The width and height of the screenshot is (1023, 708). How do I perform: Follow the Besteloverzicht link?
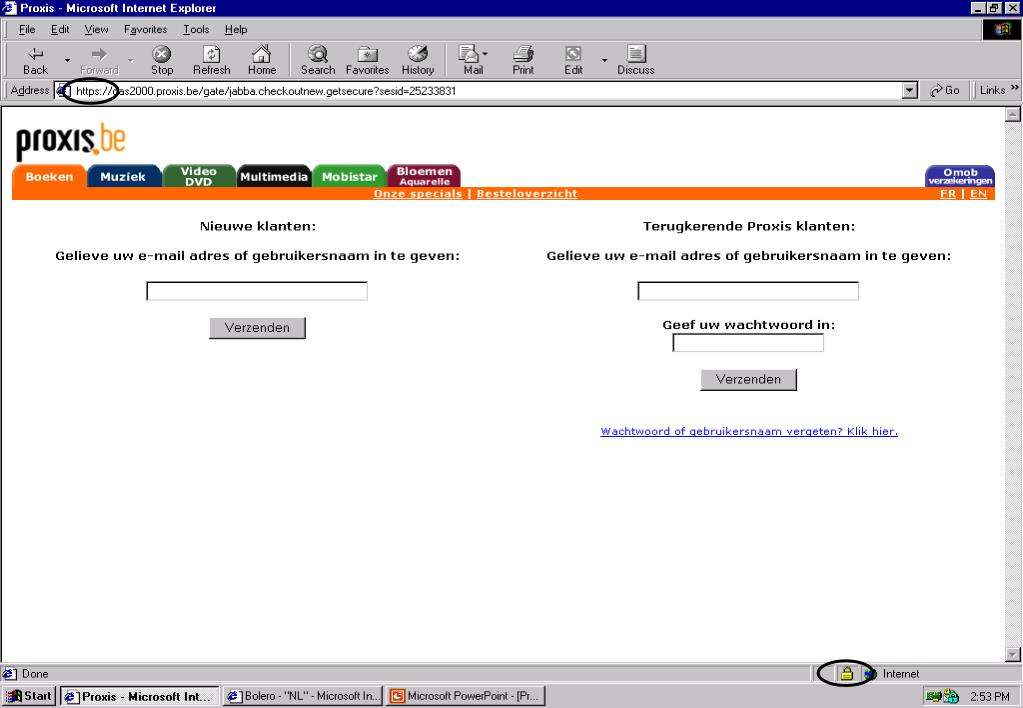tap(527, 194)
